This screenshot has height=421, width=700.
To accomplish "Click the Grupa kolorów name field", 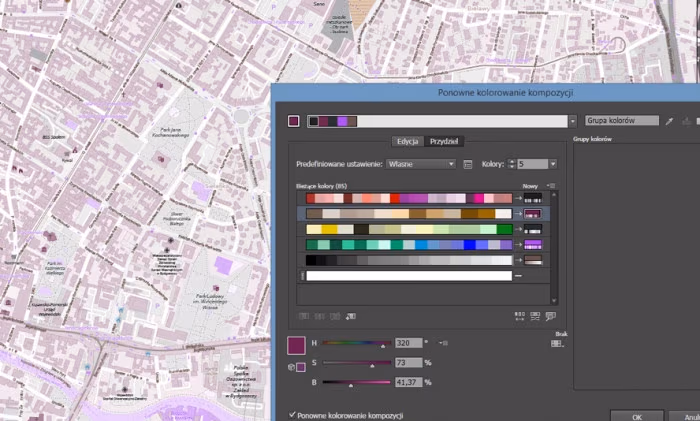I will (621, 121).
